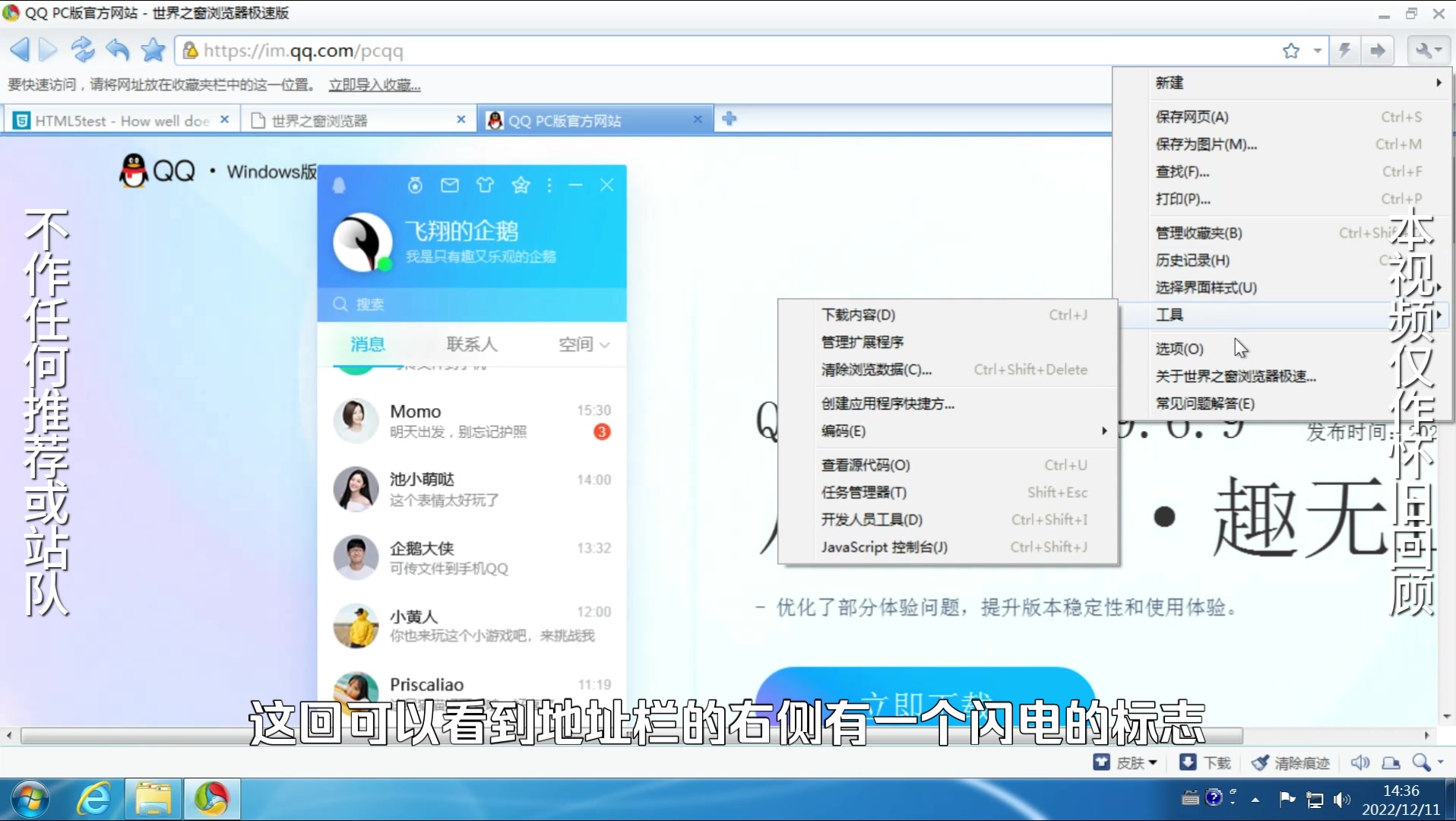This screenshot has width=1456, height=821.
Task: Open 关于世界之窗浏览器极速 menu item
Action: 1282,376
